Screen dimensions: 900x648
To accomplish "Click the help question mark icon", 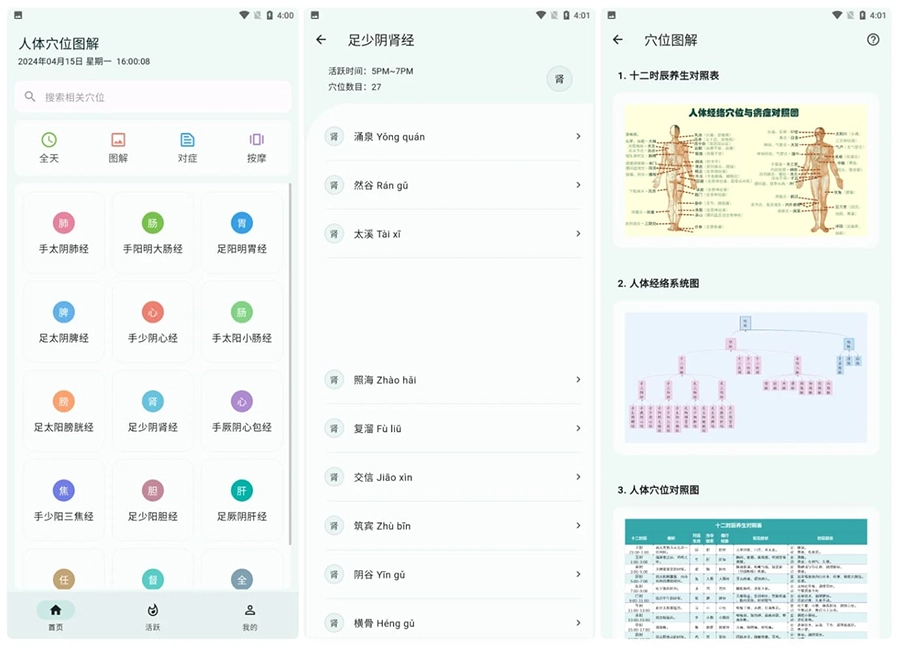I will point(873,40).
